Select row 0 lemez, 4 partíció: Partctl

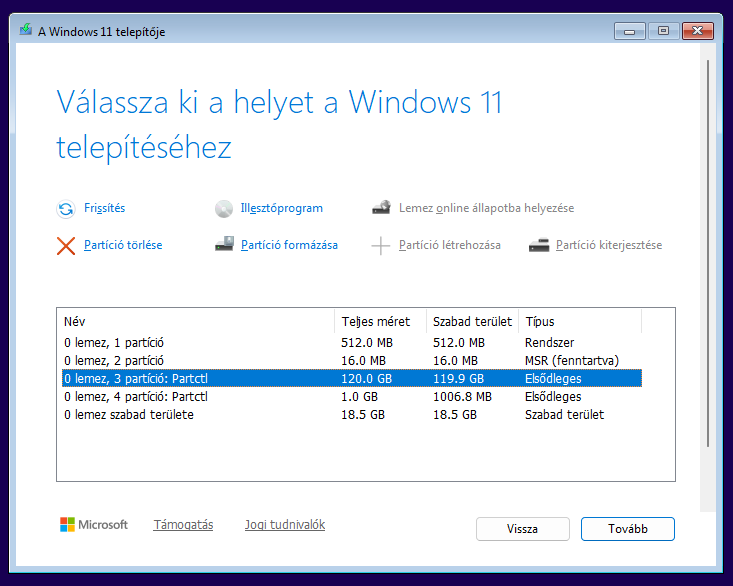coord(352,397)
